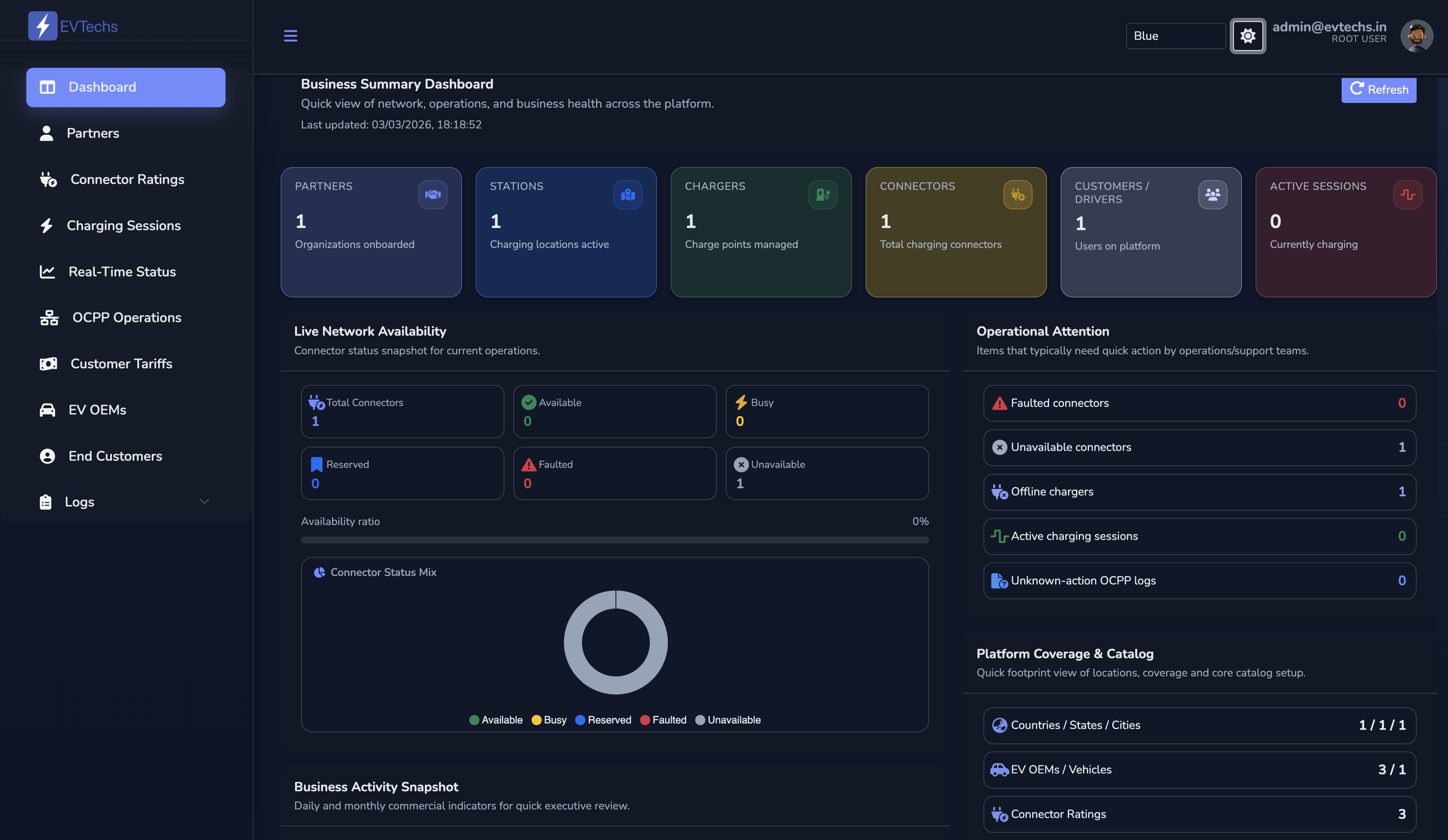This screenshot has height=840, width=1448.
Task: Open the Blue theme dropdown
Action: (x=1175, y=36)
